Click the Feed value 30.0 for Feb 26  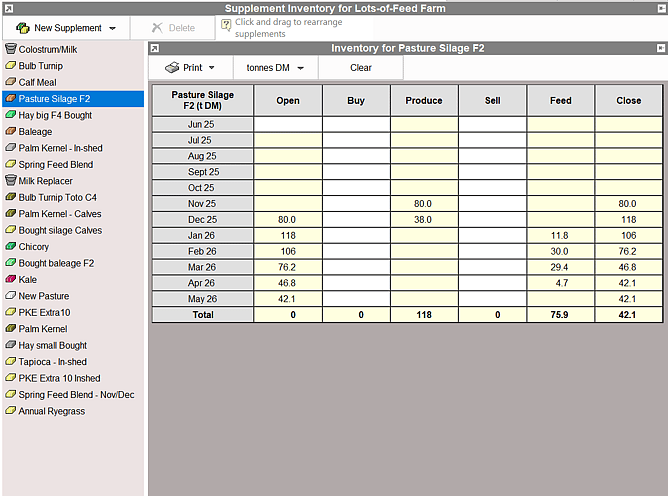click(x=561, y=251)
